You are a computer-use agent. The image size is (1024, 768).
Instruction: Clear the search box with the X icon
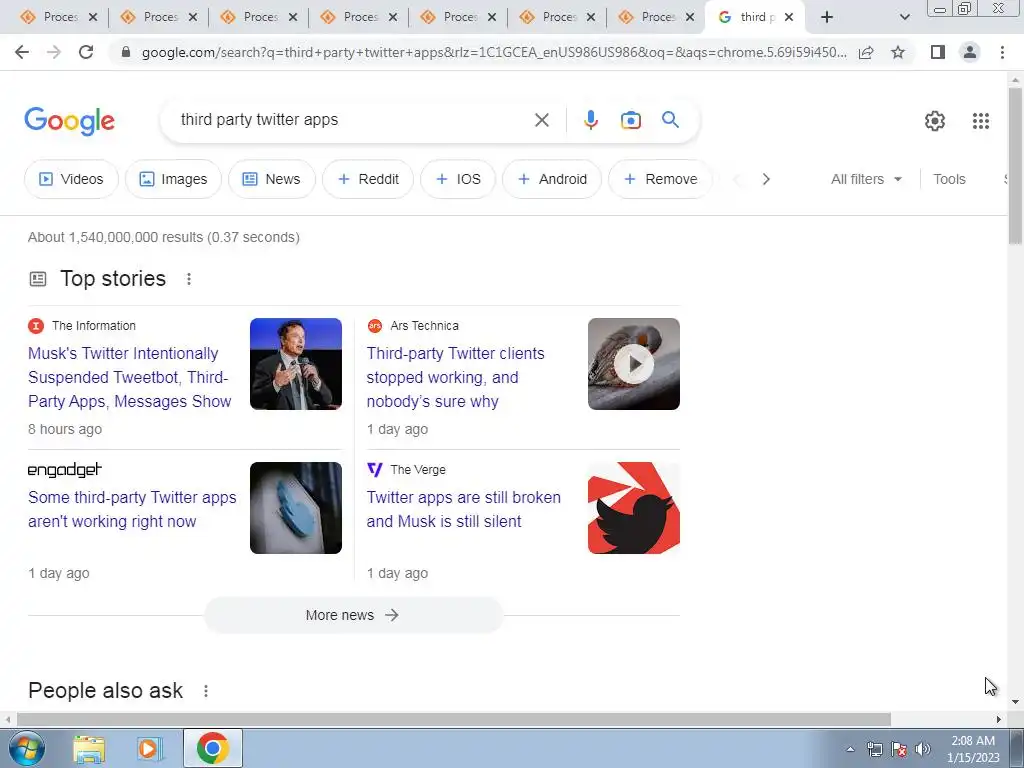pos(541,120)
